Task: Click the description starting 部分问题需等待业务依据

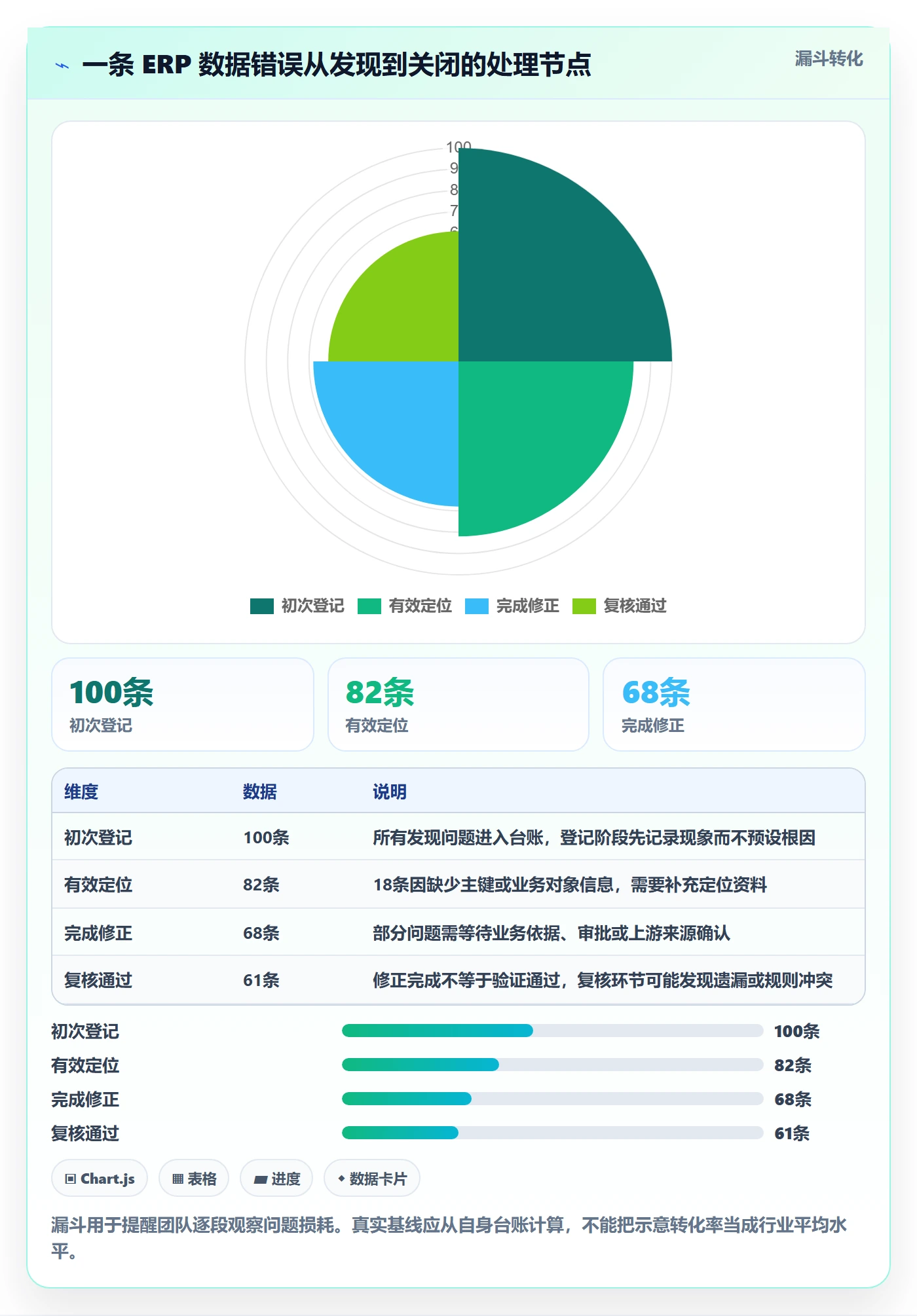Action: (552, 932)
